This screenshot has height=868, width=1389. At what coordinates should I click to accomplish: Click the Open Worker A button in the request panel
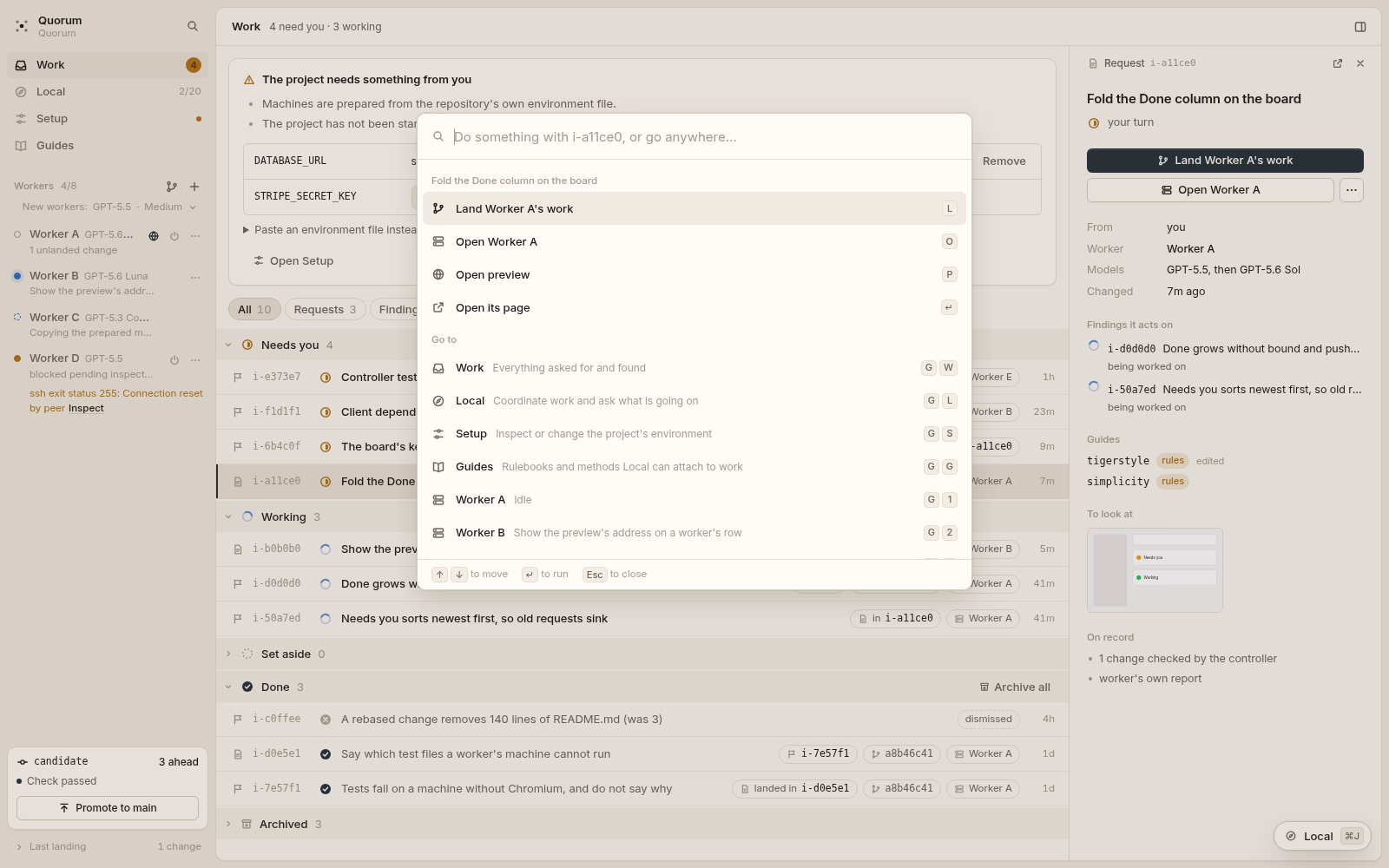point(1210,190)
